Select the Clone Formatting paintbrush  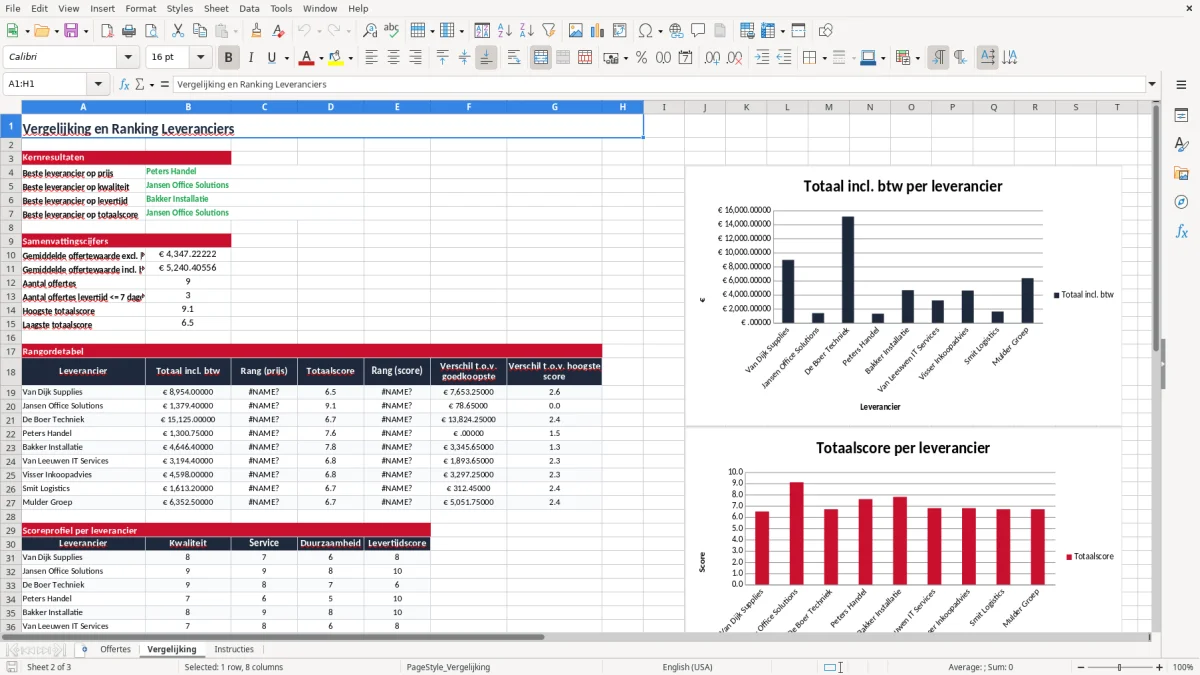pos(257,31)
